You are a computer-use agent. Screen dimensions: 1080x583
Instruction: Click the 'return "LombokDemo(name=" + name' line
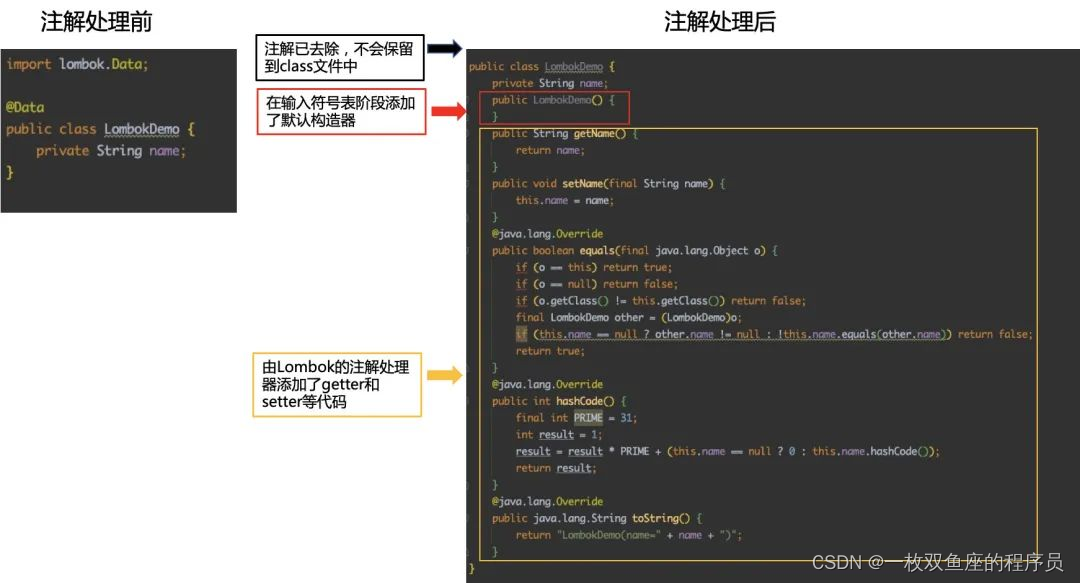[x=628, y=535]
